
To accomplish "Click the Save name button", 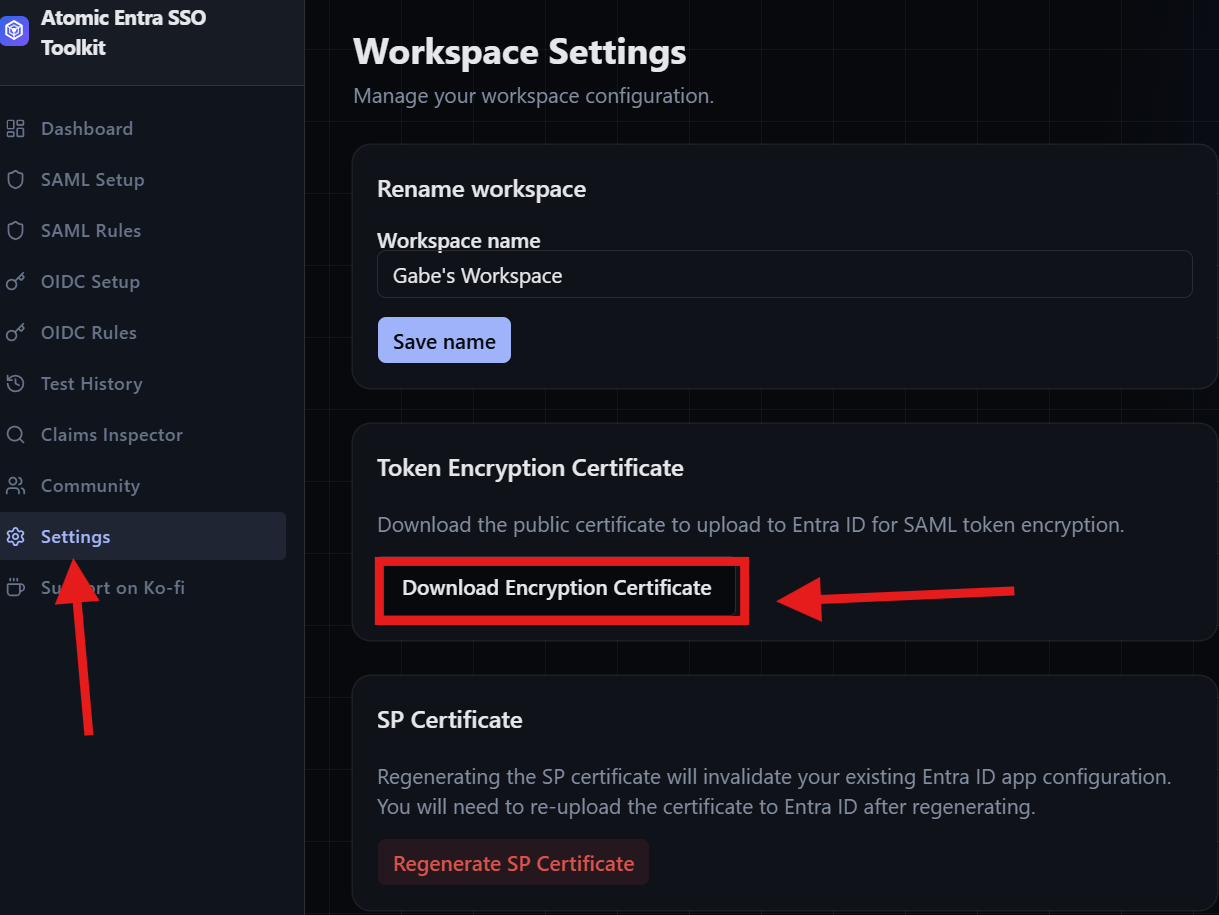I will [444, 341].
